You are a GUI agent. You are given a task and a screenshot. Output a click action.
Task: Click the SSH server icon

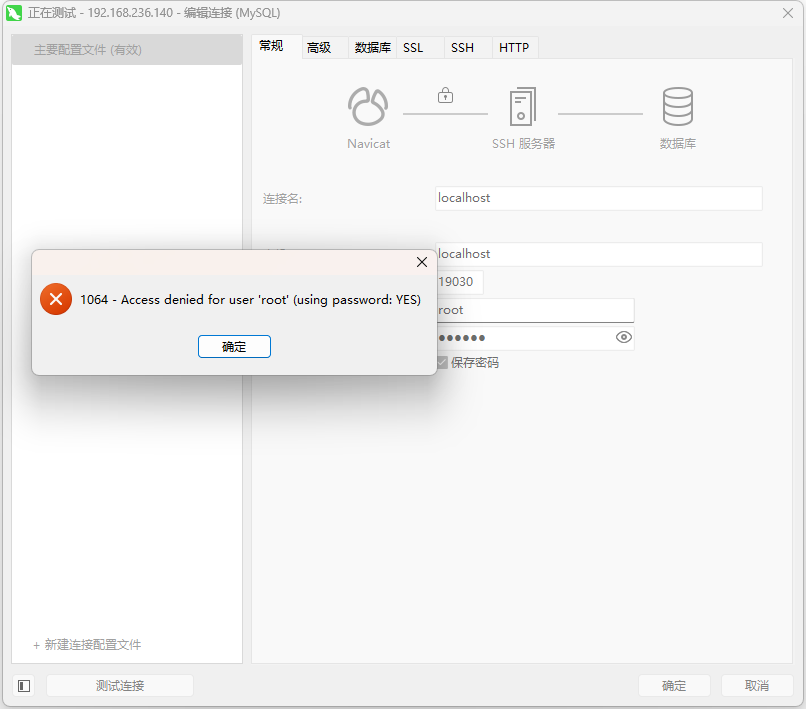tap(522, 107)
